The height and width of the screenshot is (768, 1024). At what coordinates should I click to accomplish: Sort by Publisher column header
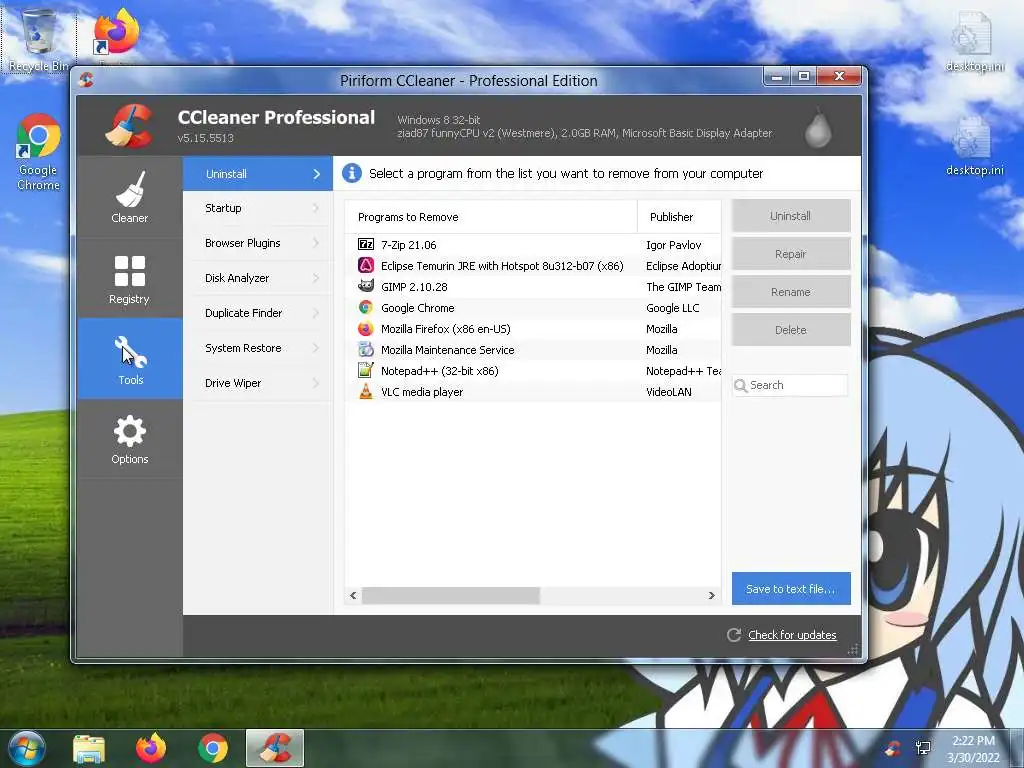[679, 217]
